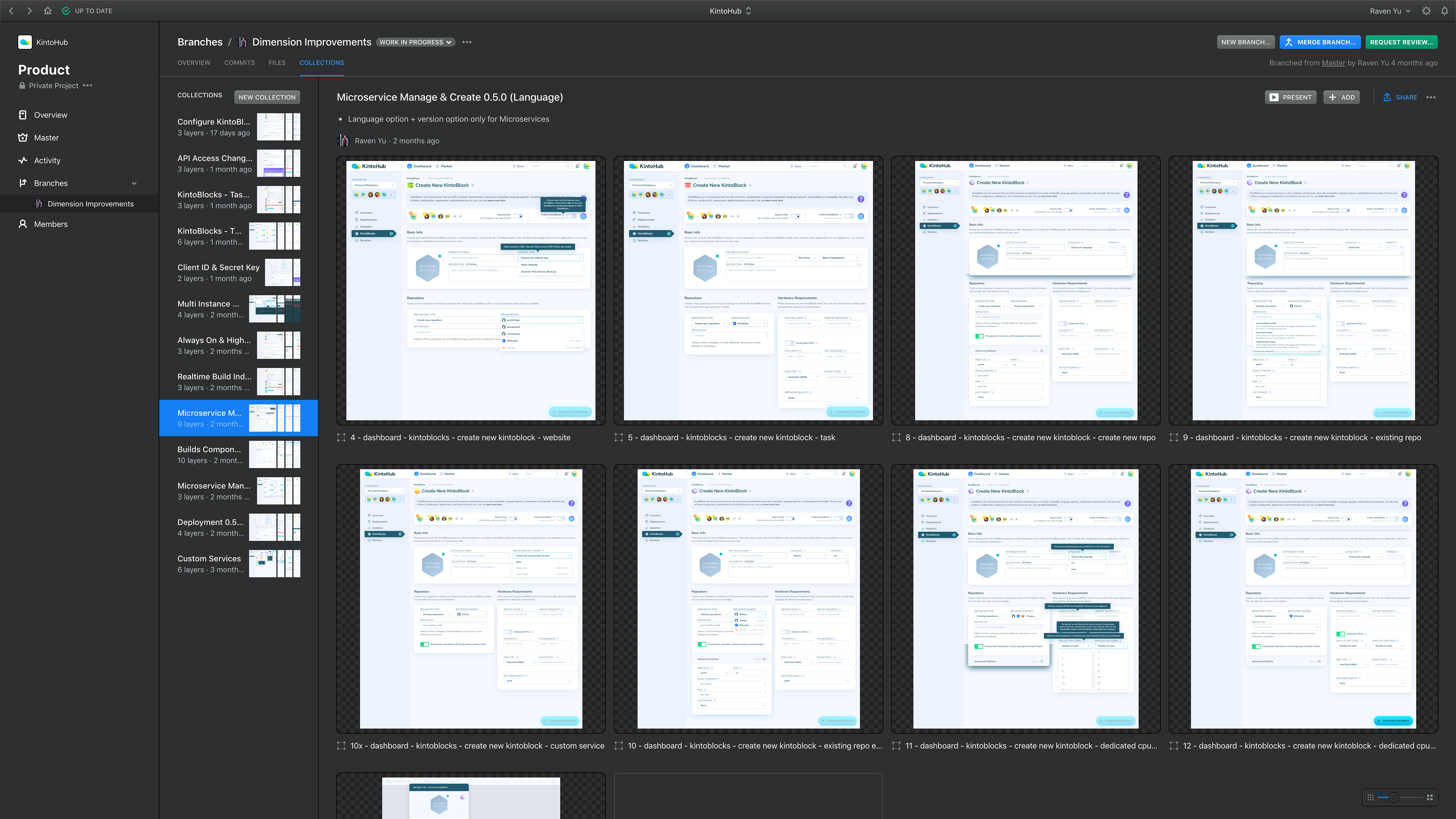Click the Branches sidebar icon

pyautogui.click(x=23, y=183)
